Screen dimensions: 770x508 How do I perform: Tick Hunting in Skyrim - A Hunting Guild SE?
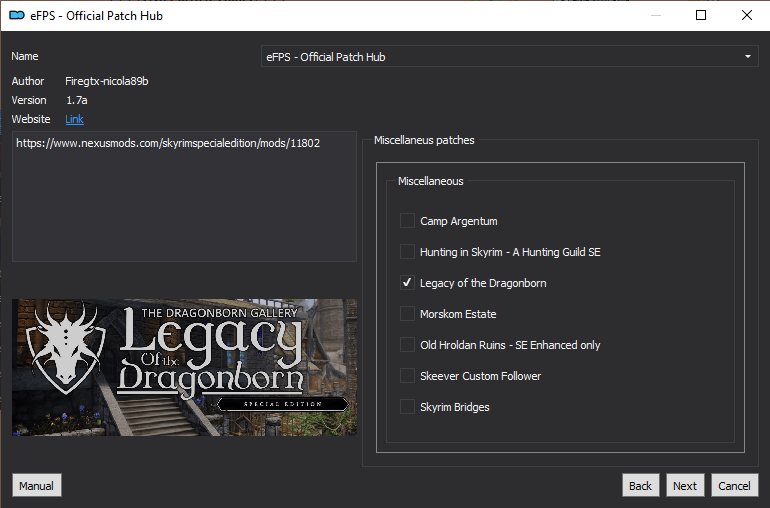click(407, 252)
